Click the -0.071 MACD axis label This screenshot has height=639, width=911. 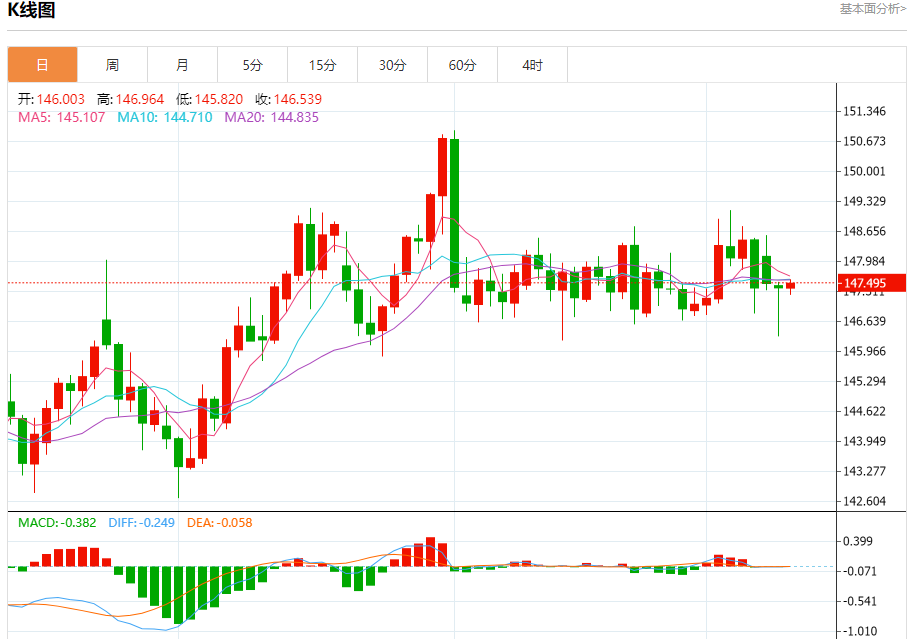coord(860,572)
